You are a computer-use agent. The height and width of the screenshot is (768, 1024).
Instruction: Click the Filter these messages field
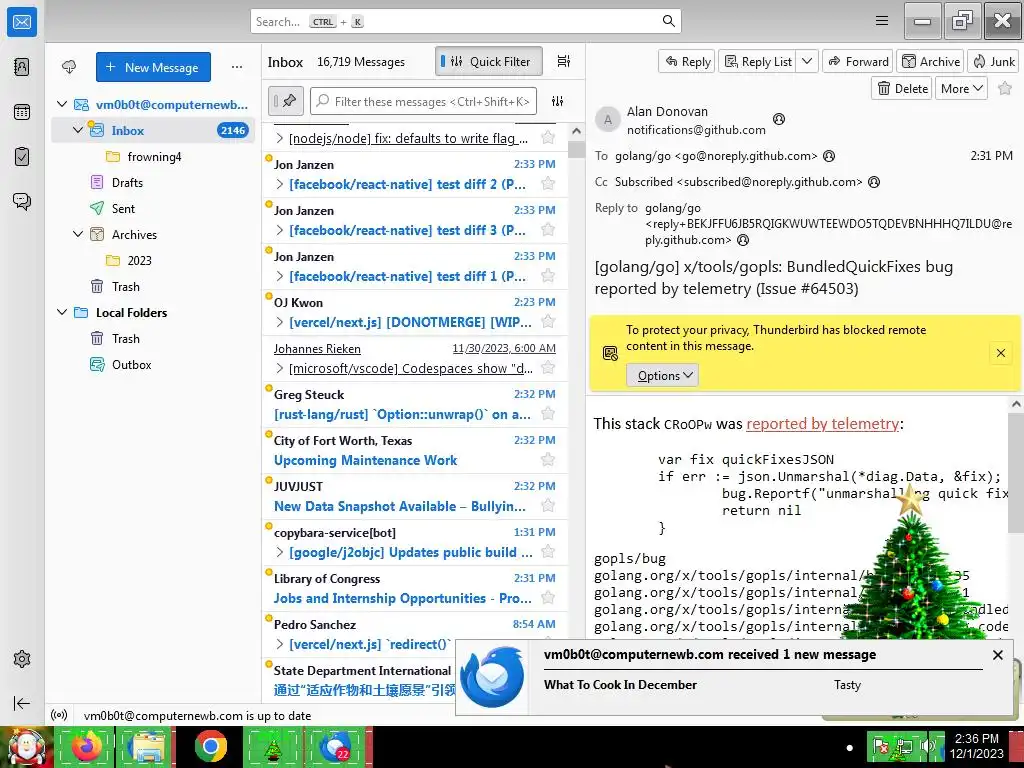pos(423,101)
